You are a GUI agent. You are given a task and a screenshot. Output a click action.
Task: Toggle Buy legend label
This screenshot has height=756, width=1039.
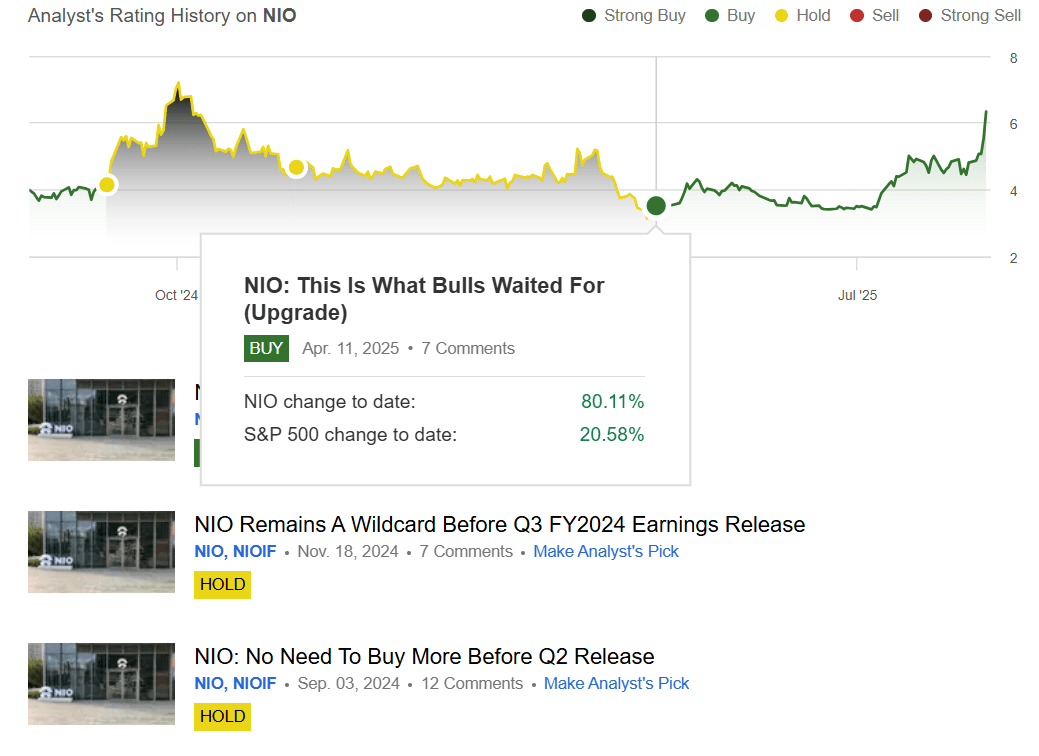[741, 15]
